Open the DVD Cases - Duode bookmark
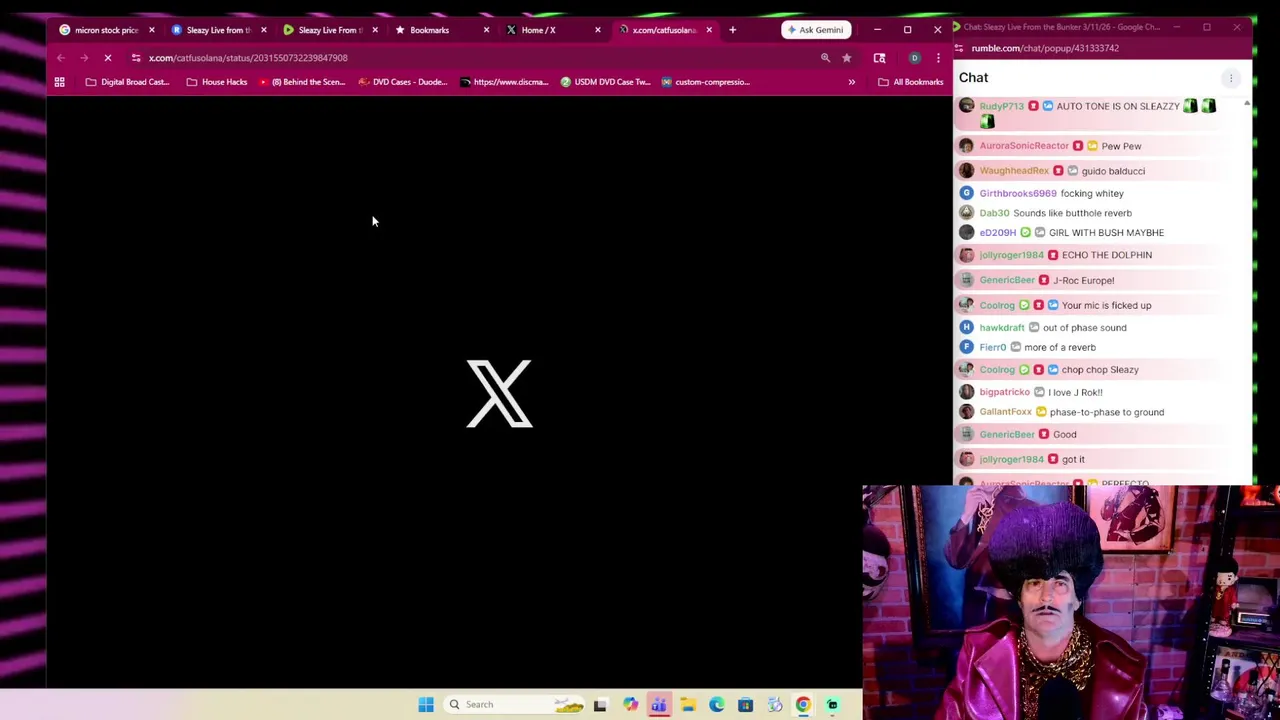 click(x=402, y=82)
